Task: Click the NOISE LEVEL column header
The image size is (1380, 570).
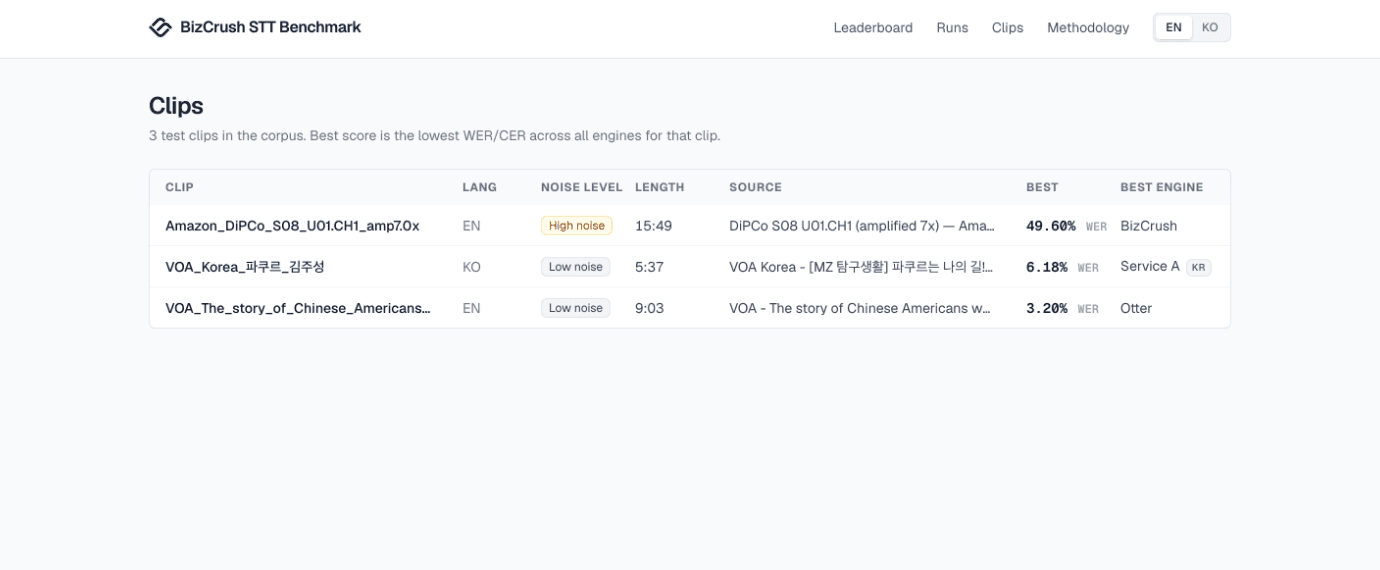Action: [x=582, y=187]
